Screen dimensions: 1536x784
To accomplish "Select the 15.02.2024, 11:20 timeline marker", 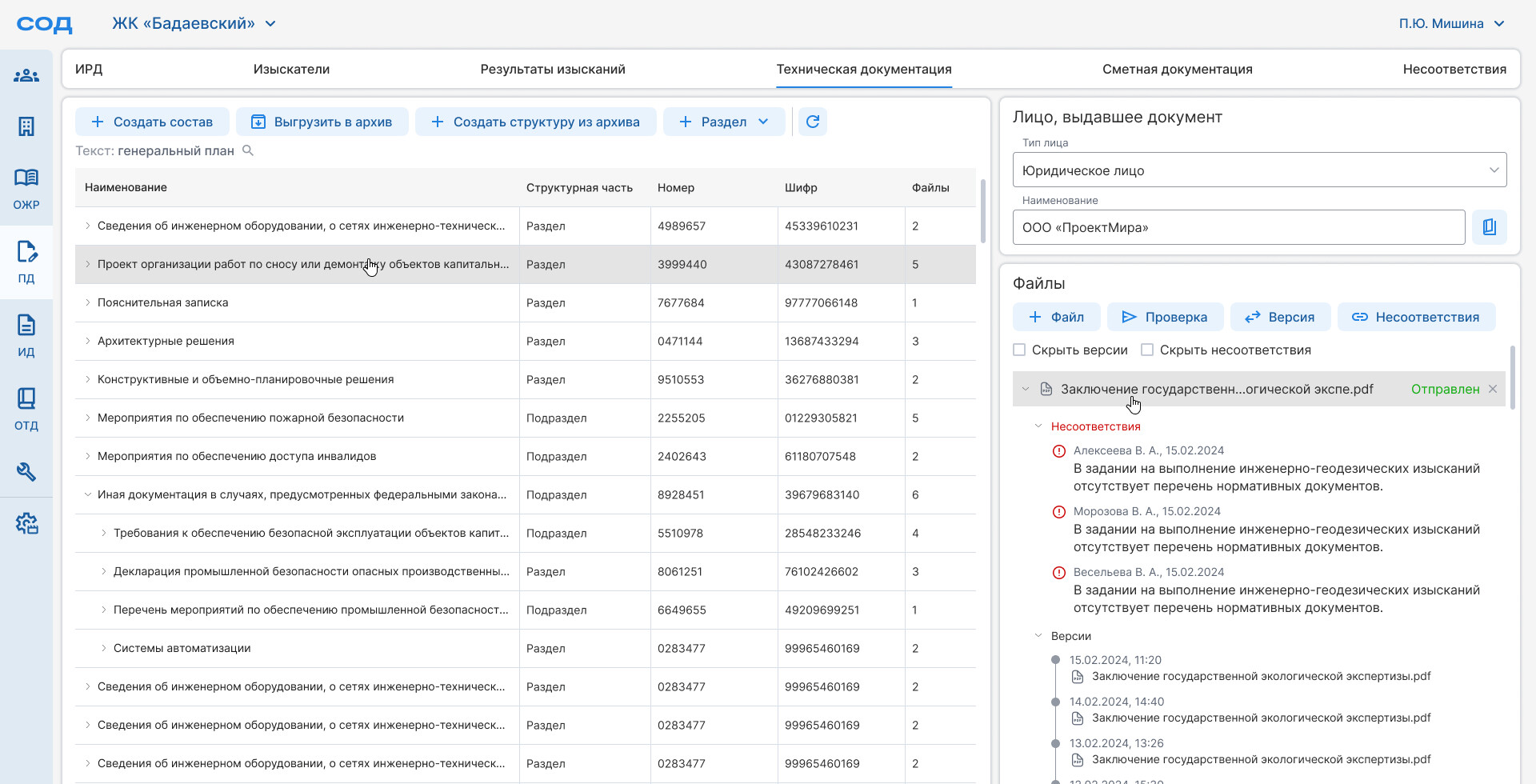I will (1056, 660).
